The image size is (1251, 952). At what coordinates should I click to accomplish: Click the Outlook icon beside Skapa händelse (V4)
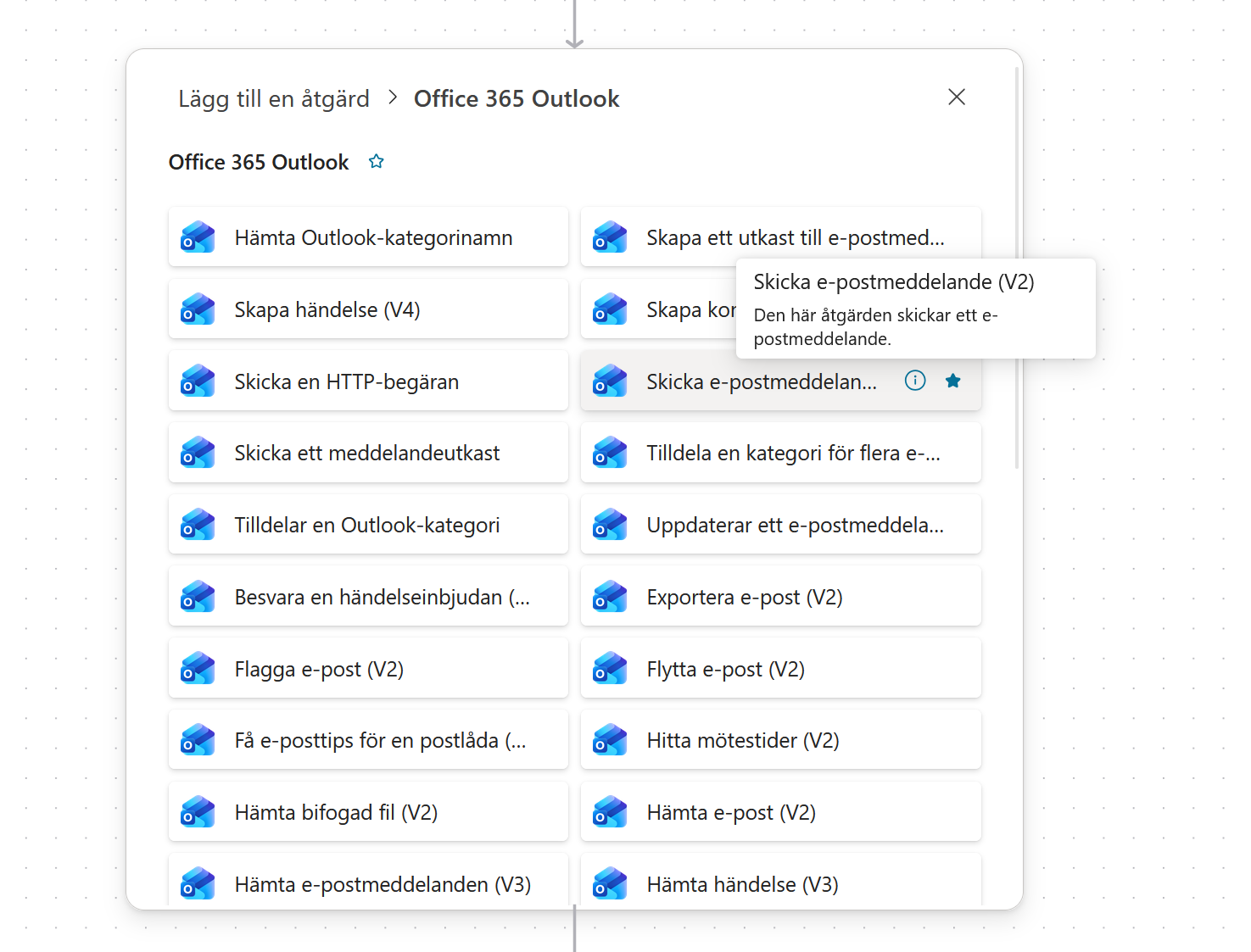(198, 309)
